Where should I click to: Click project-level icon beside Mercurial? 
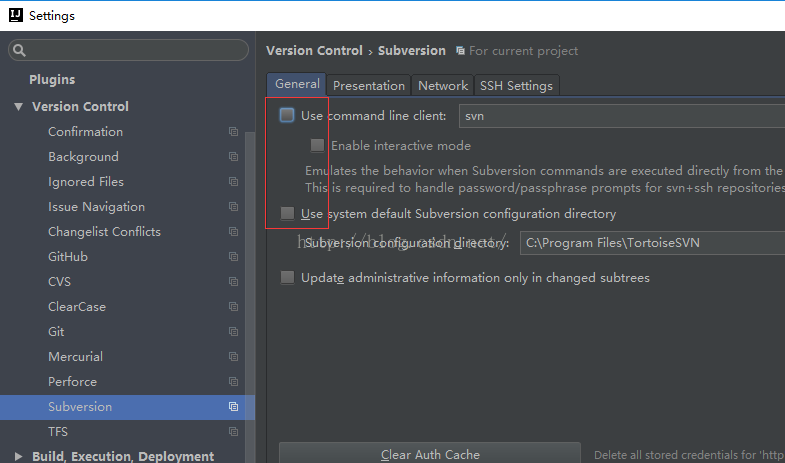click(x=233, y=357)
